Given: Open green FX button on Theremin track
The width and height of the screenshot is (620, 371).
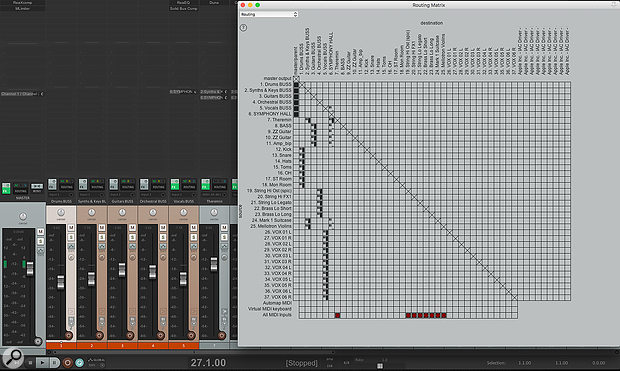Looking at the screenshot, I should point(205,184).
